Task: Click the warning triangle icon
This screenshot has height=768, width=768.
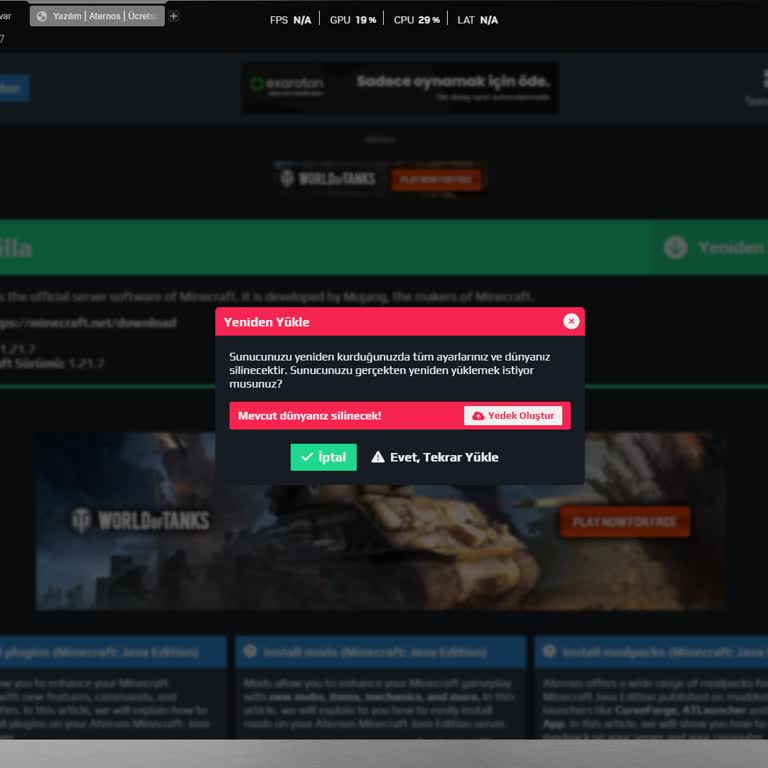Action: 378,457
